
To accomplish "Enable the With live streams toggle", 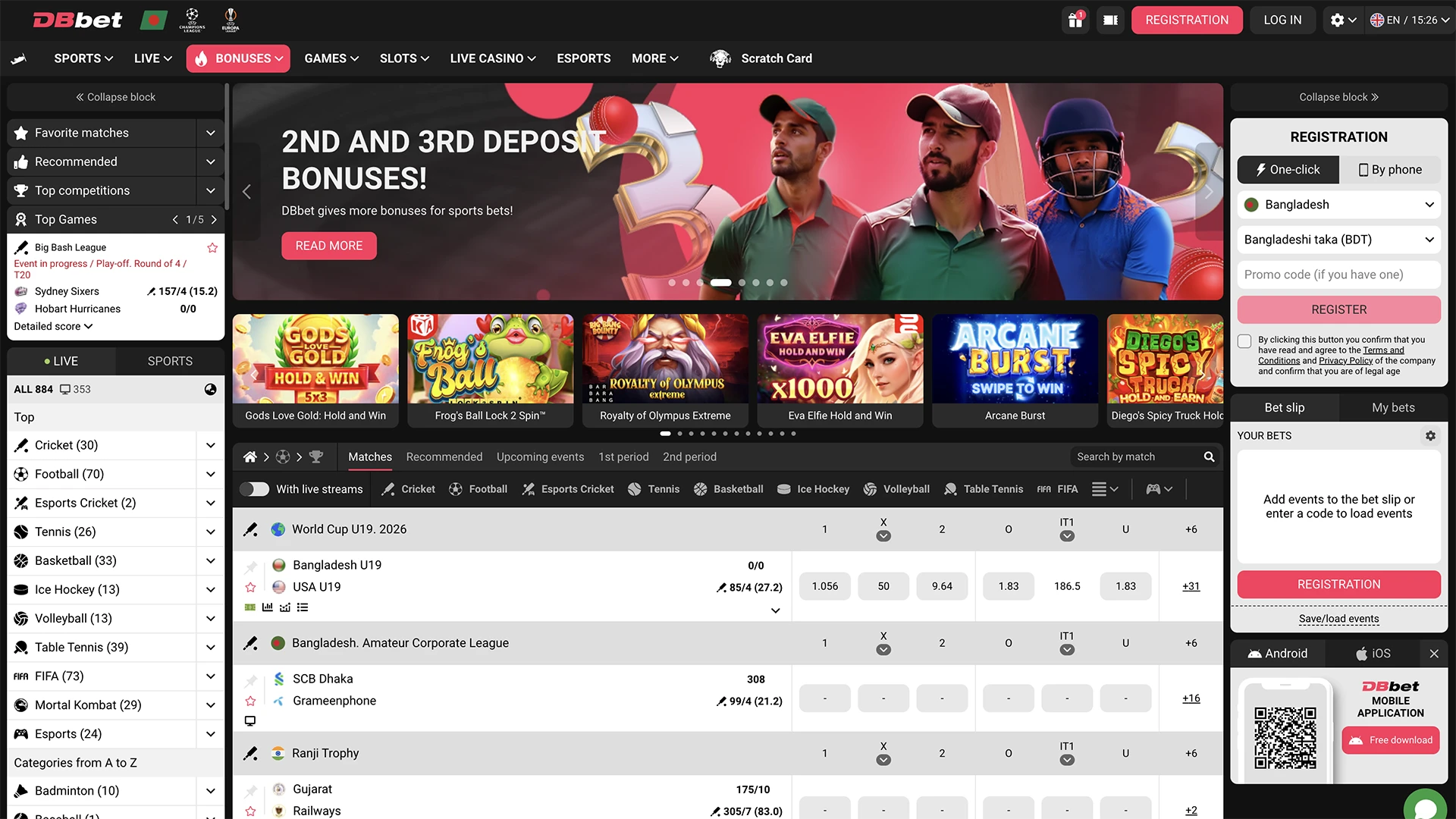I will point(255,489).
